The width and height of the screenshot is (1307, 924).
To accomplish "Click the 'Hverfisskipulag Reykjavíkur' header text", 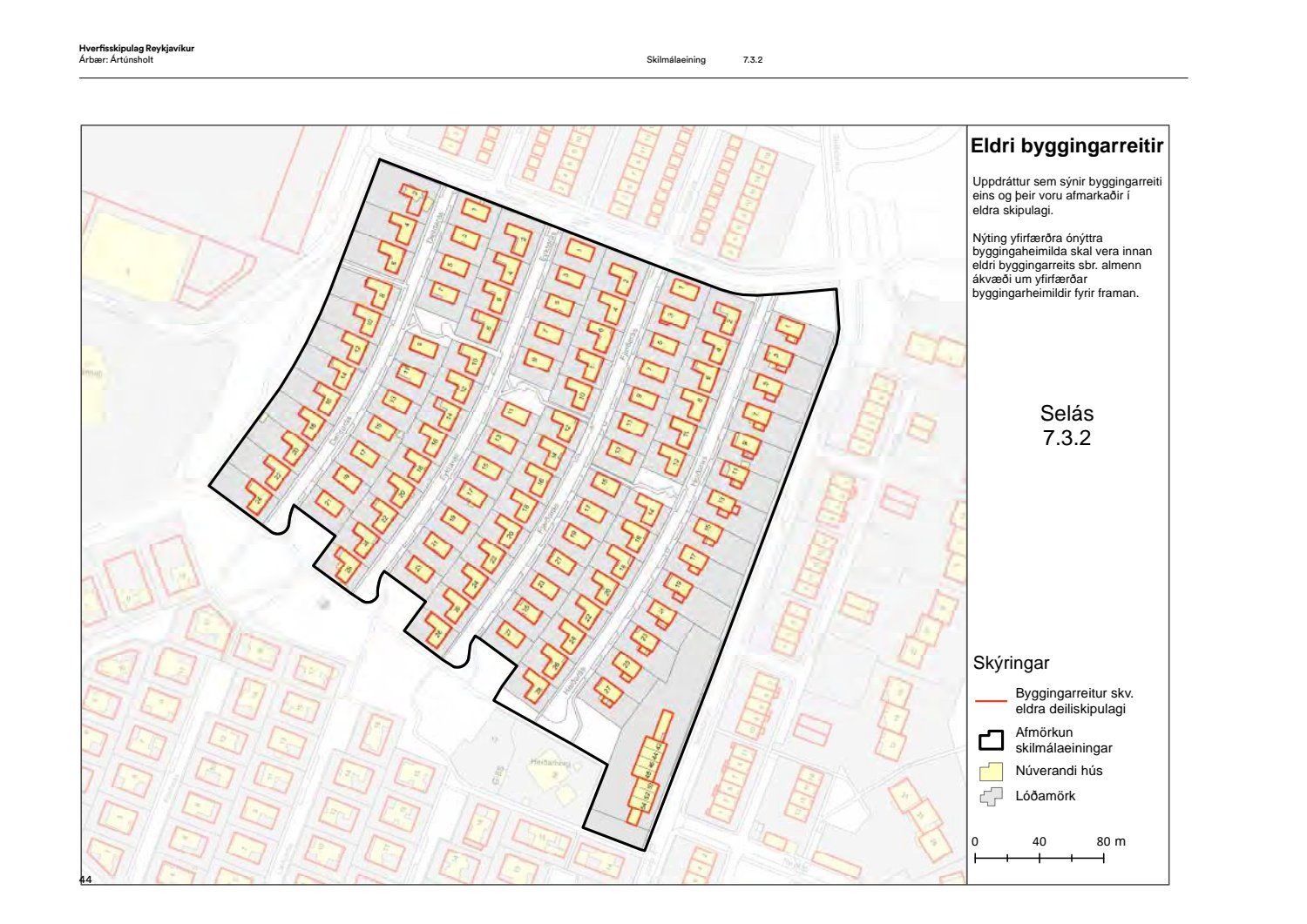I will [x=136, y=49].
